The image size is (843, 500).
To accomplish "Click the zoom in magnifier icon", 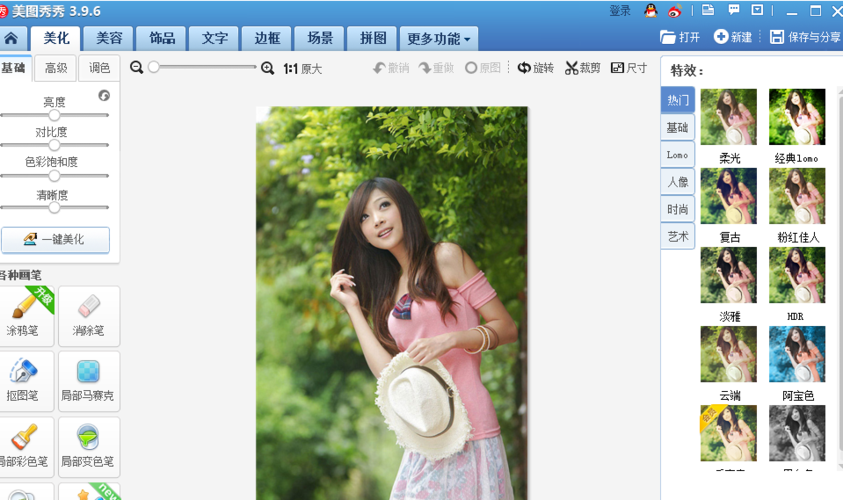I will point(267,68).
